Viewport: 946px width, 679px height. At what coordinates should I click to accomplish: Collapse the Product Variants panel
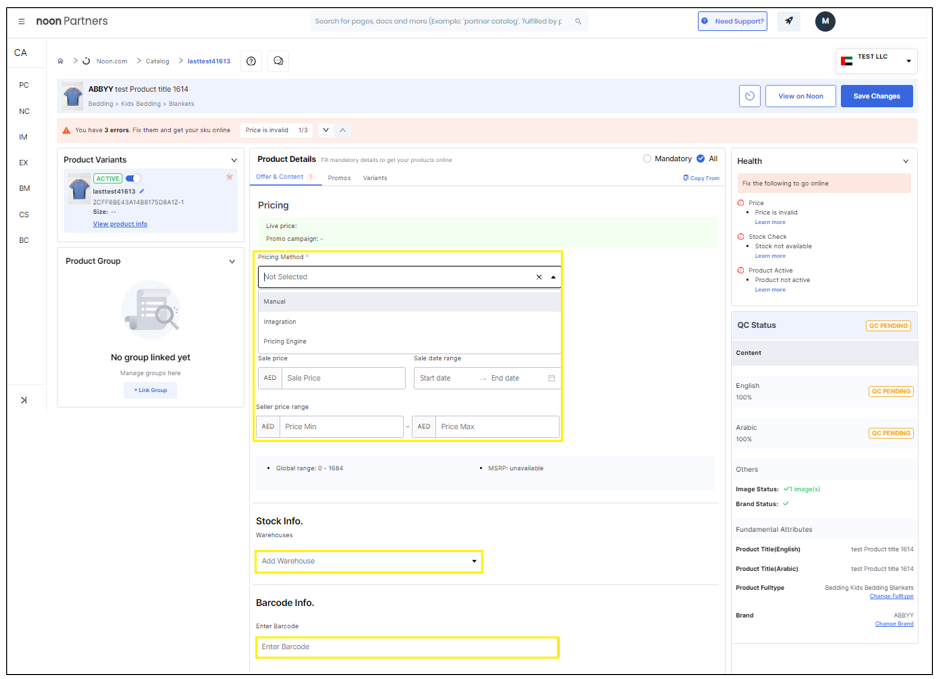click(234, 160)
